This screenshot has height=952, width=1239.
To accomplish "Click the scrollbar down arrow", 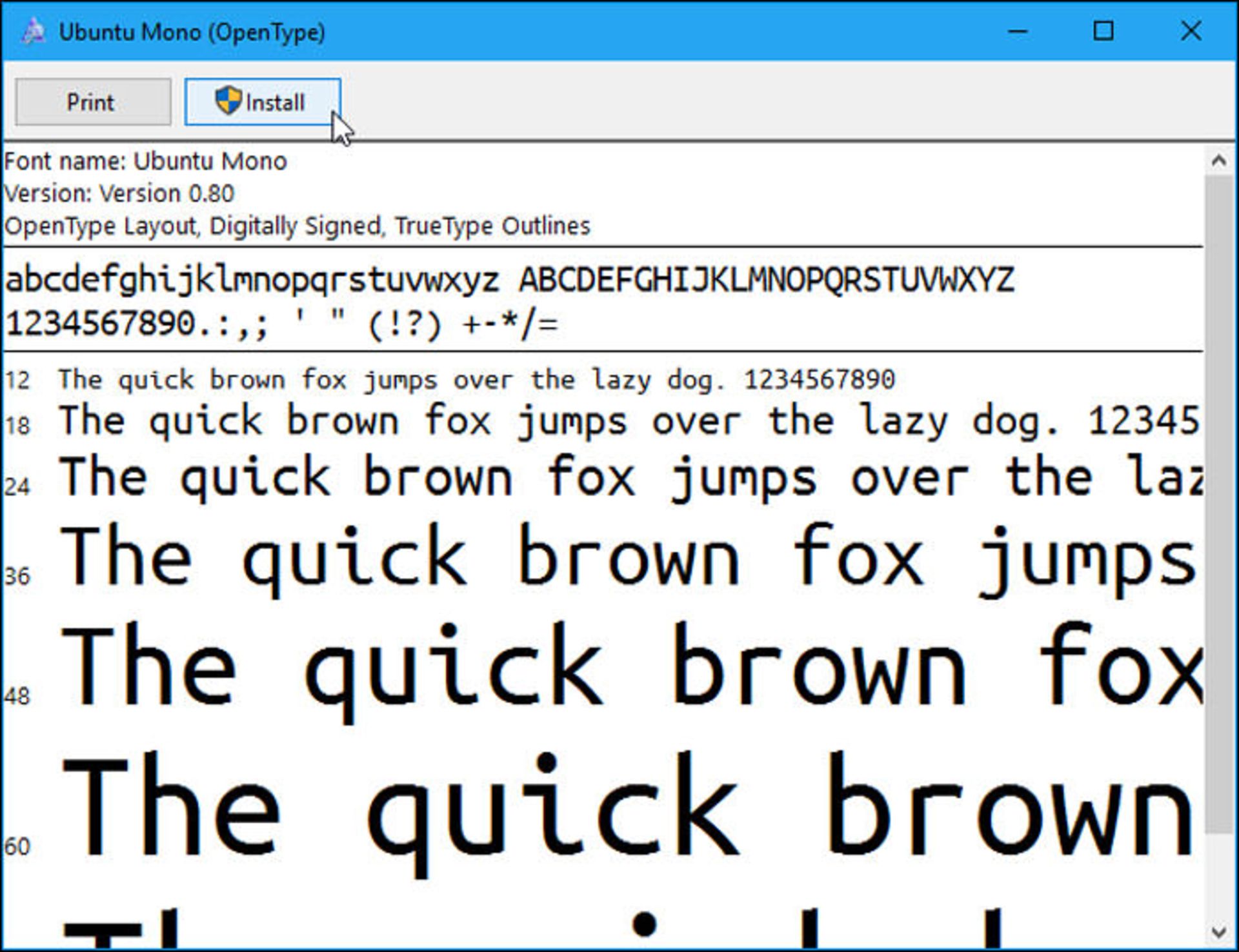I will [x=1218, y=932].
